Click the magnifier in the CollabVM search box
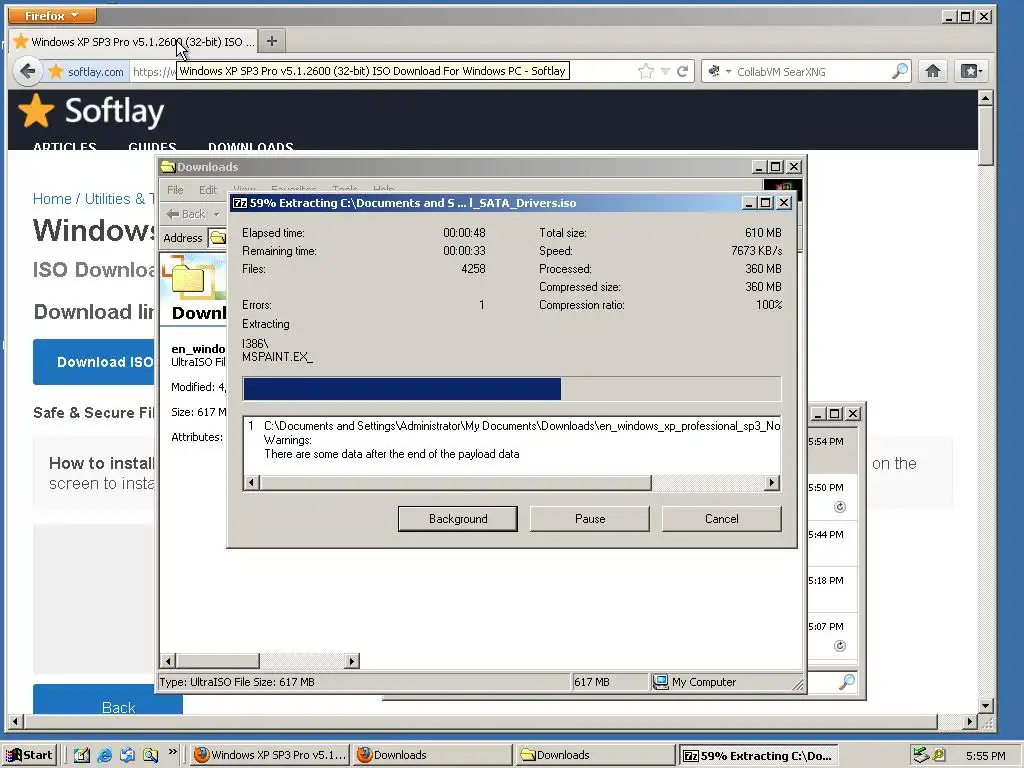The width and height of the screenshot is (1024, 768). (900, 71)
